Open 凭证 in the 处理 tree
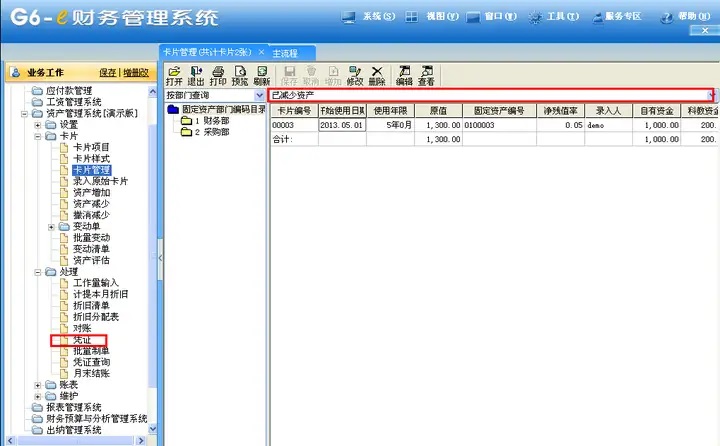The image size is (720, 446). (82, 340)
